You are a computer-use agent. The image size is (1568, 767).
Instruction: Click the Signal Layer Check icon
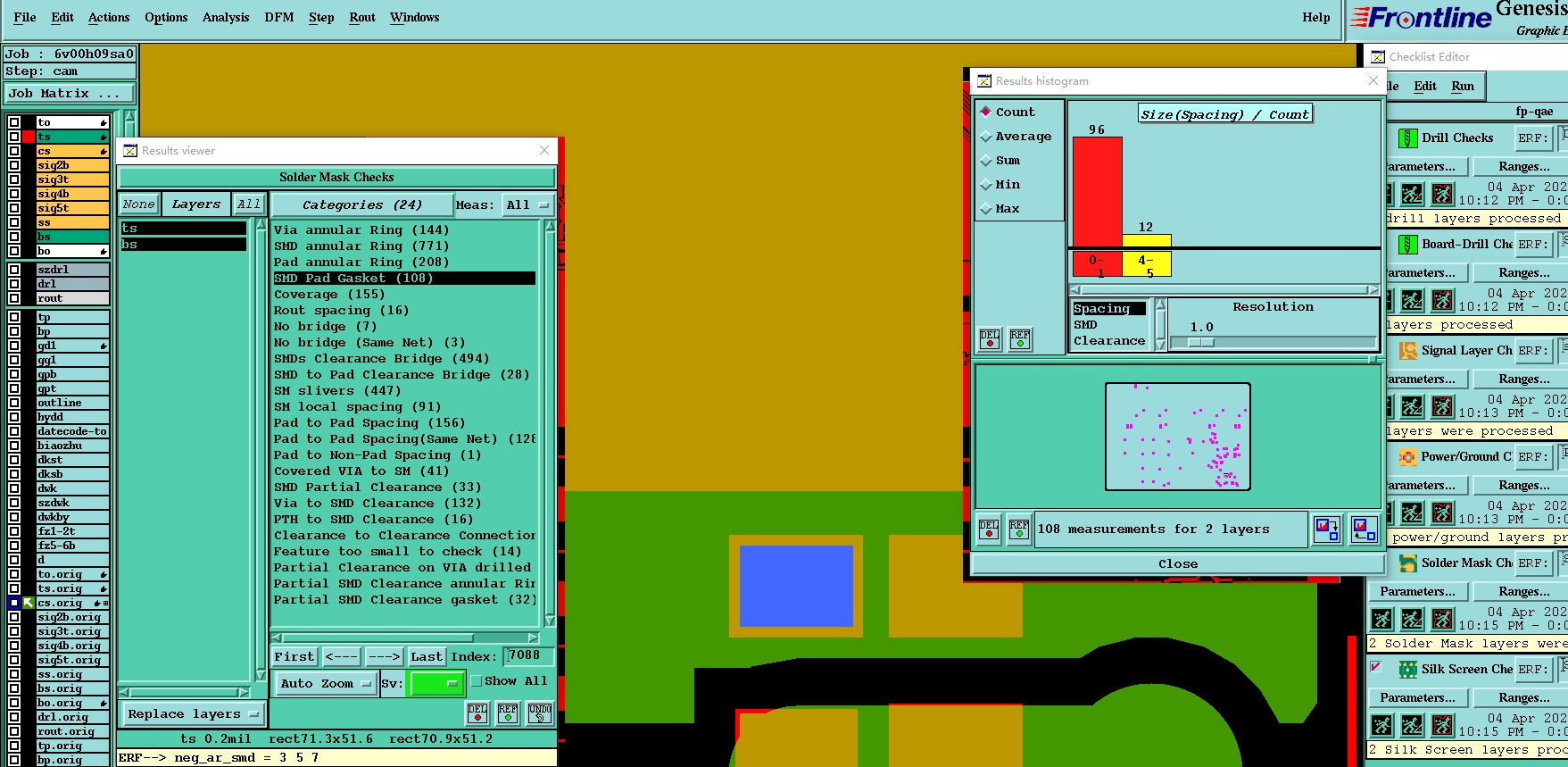tap(1407, 350)
